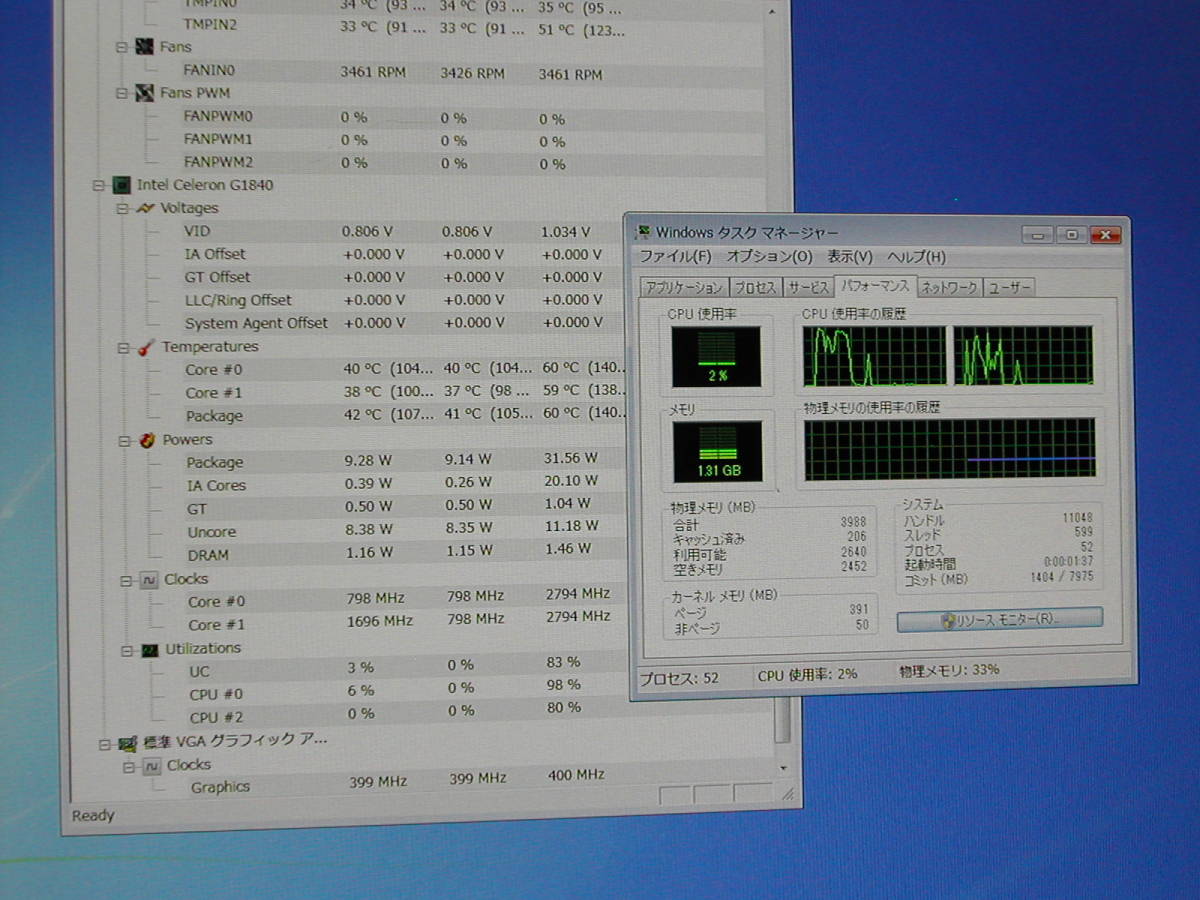
Task: Close the Task Manager window
Action: pos(1104,236)
